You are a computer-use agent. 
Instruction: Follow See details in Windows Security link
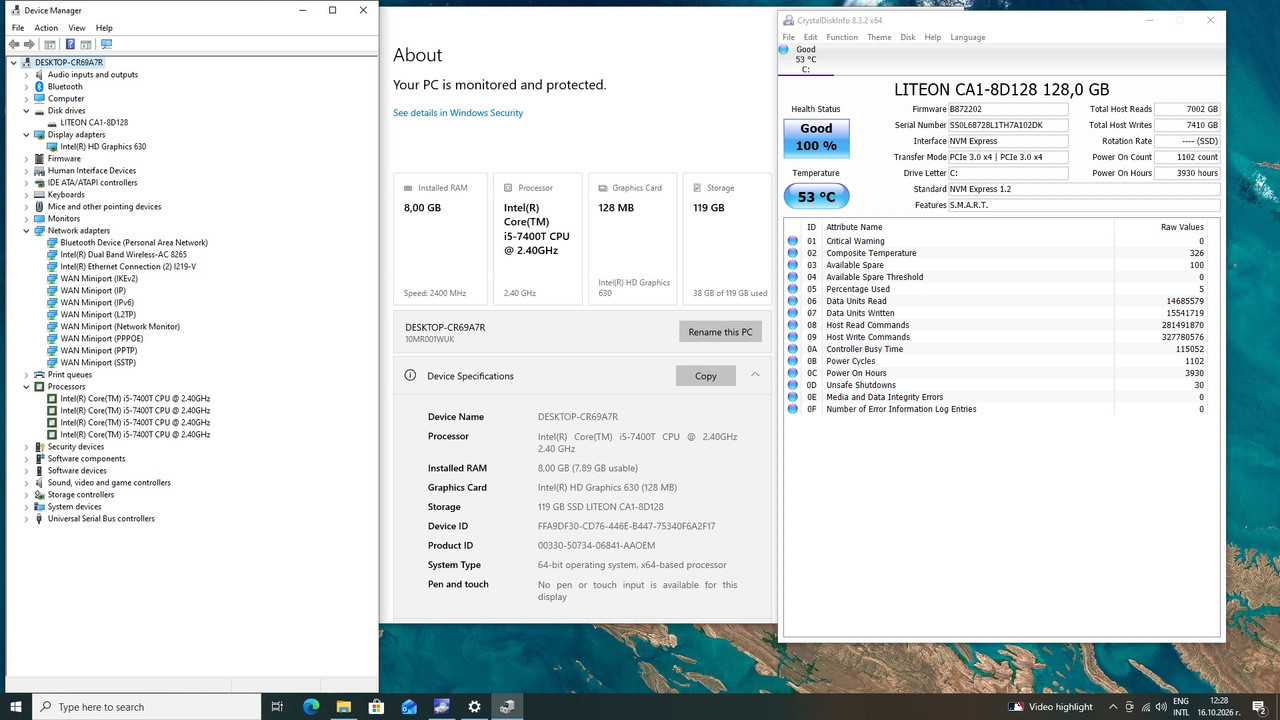click(x=458, y=113)
